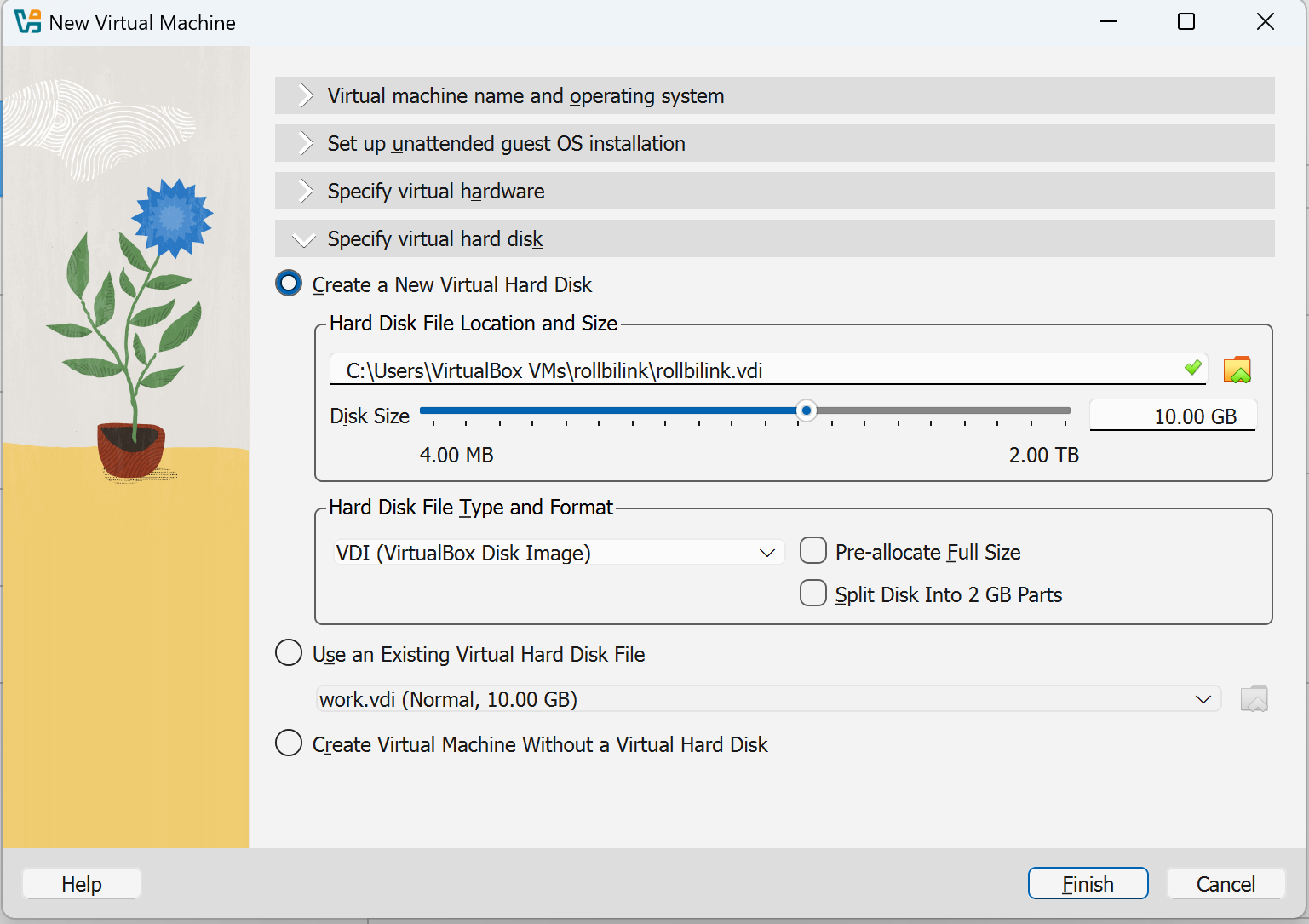Maximize the New Virtual Machine window

[x=1186, y=21]
